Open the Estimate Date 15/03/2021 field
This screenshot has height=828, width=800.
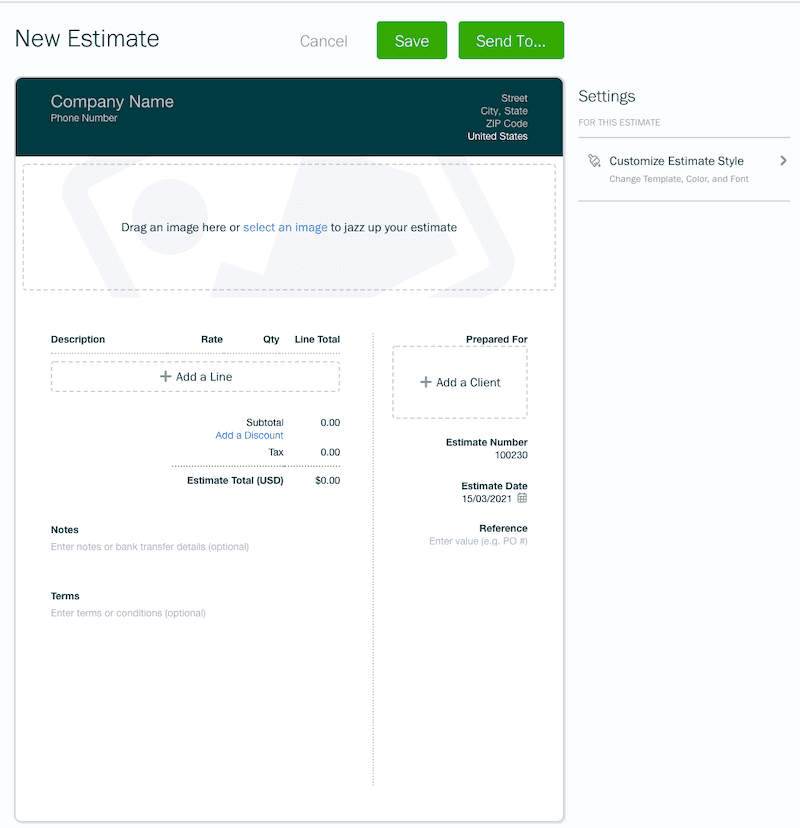[486, 498]
